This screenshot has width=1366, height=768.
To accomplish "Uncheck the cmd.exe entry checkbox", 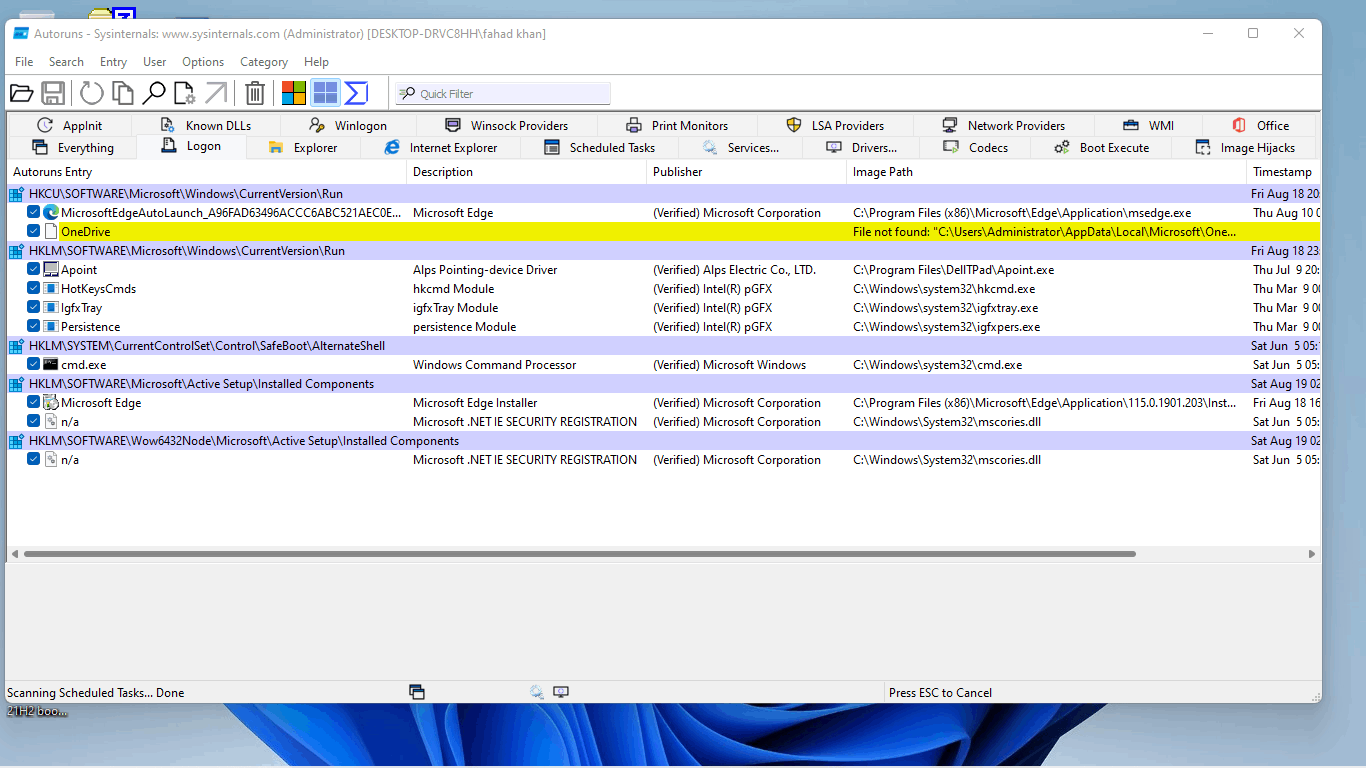I will (x=34, y=364).
